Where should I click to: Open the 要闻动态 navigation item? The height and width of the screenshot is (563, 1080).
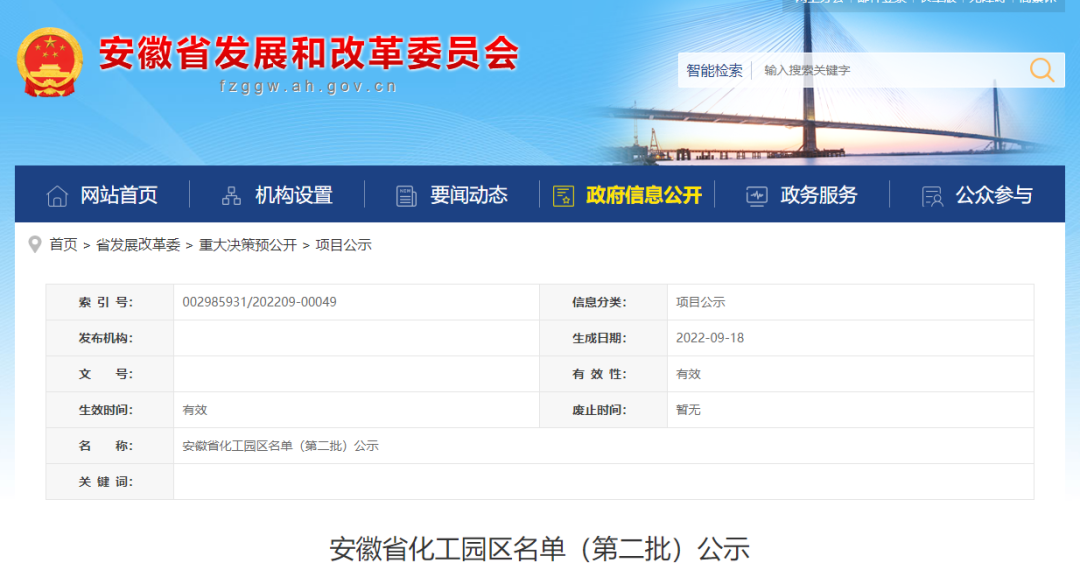point(469,196)
